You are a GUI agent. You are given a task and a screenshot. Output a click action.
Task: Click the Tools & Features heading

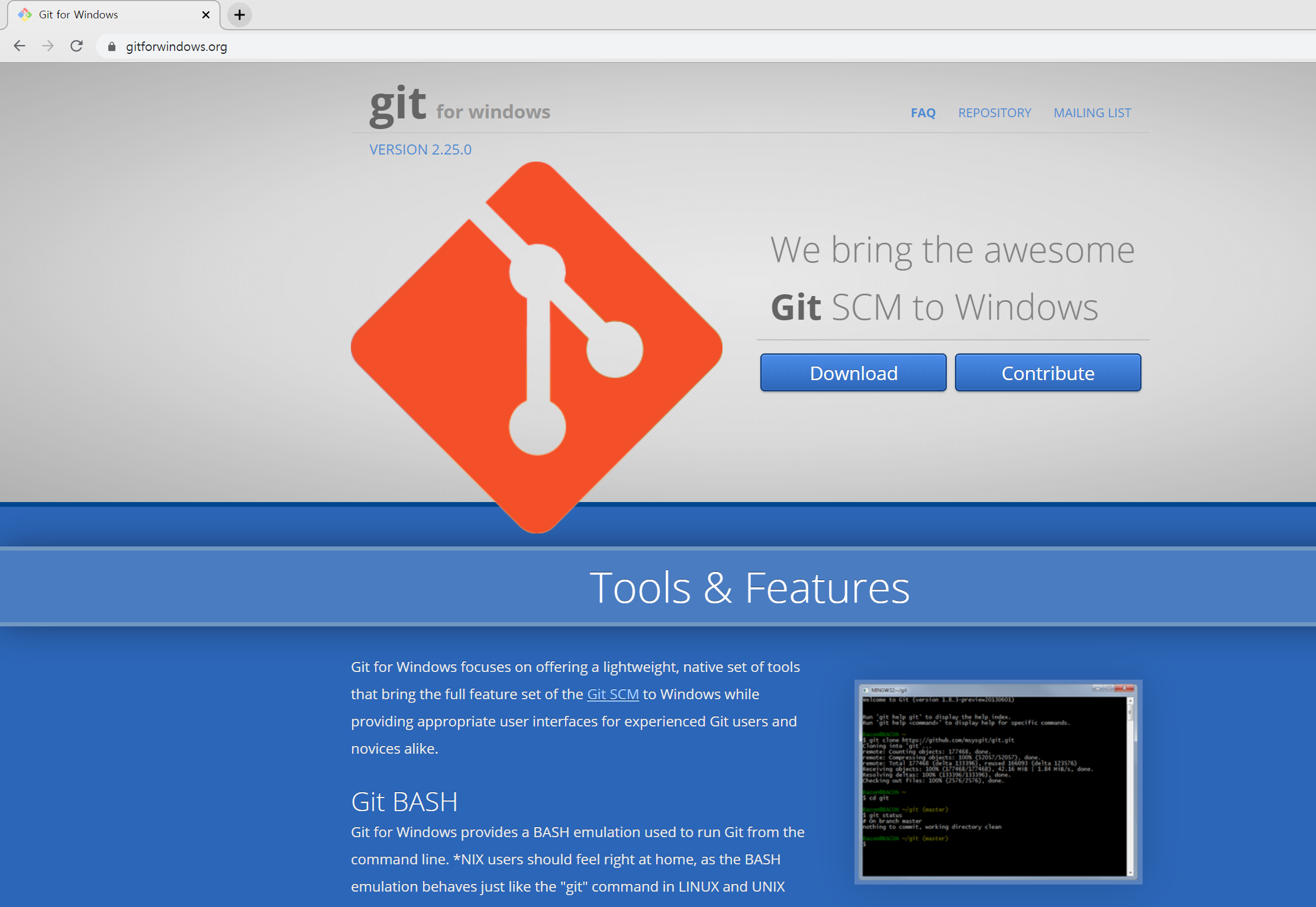(749, 587)
